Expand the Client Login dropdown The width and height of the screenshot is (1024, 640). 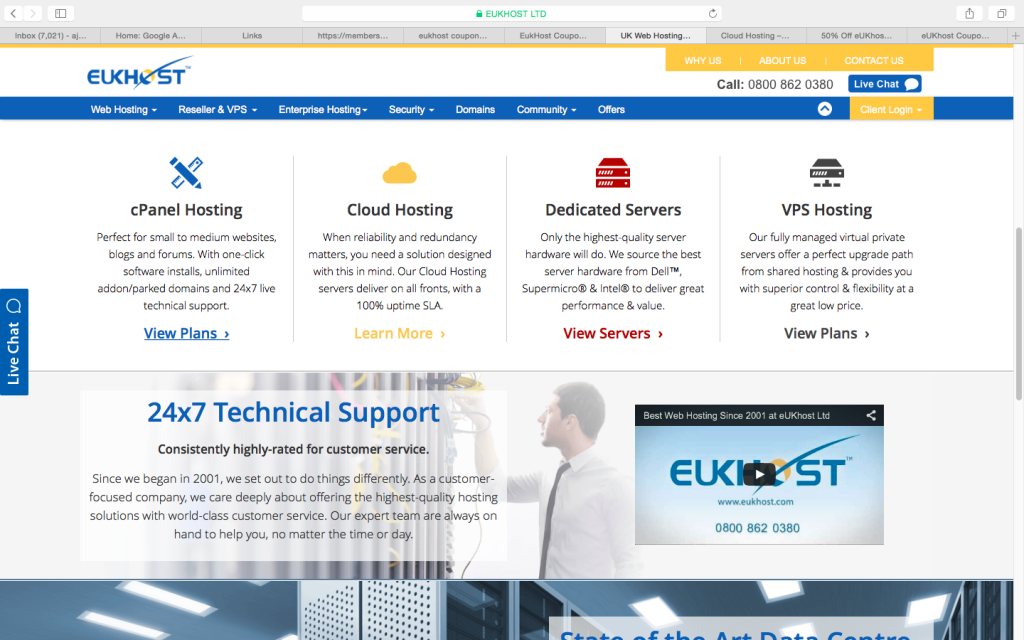(891, 109)
